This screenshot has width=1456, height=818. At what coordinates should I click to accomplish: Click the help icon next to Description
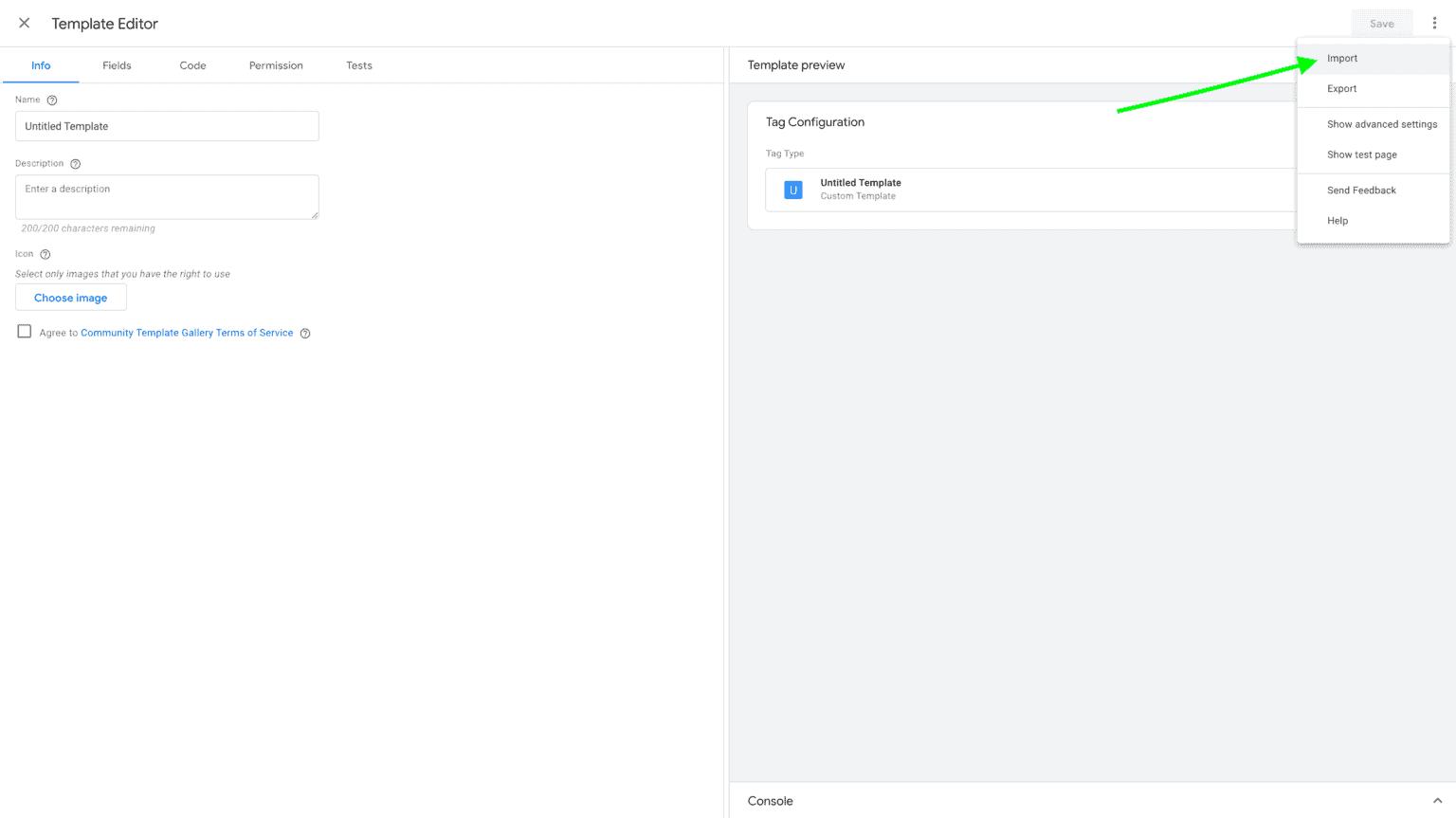76,164
